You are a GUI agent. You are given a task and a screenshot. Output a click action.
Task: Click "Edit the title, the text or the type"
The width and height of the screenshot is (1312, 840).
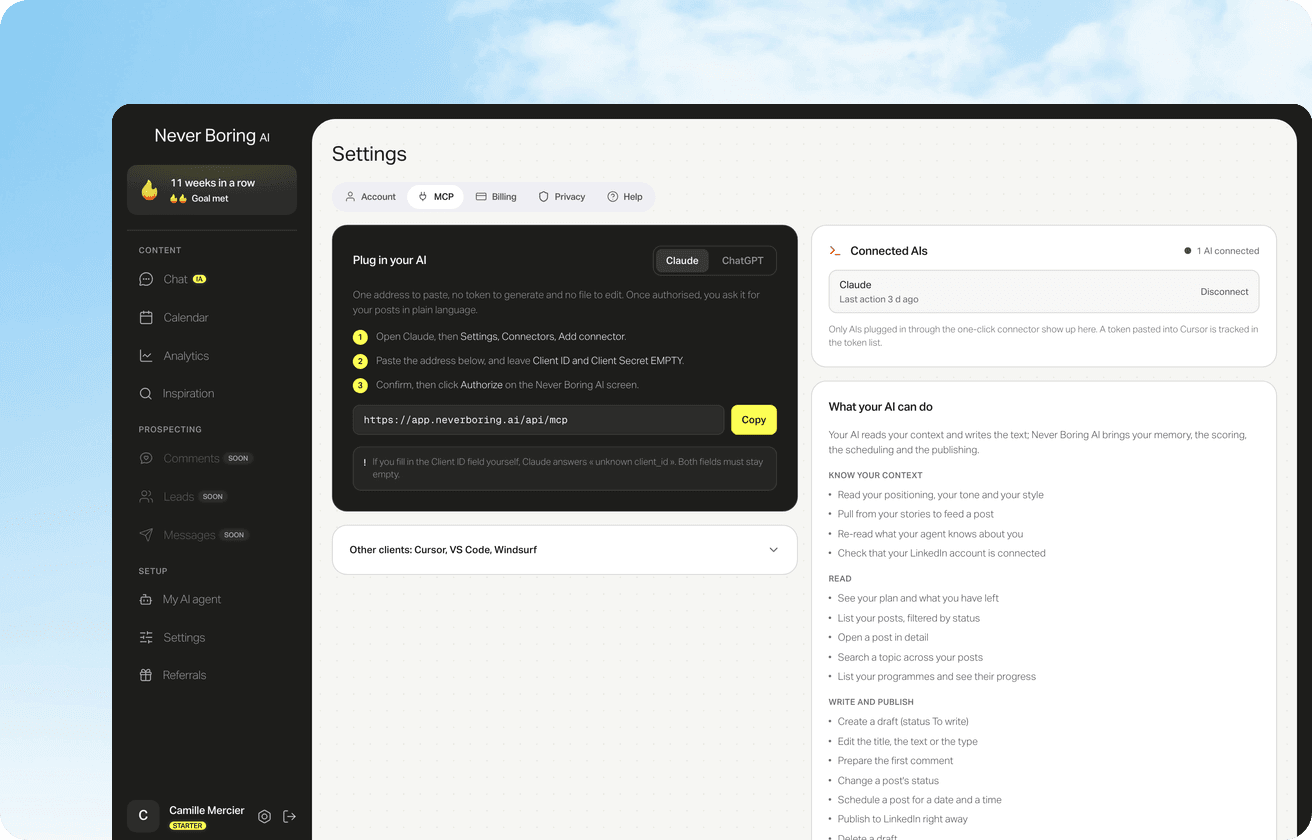click(908, 741)
